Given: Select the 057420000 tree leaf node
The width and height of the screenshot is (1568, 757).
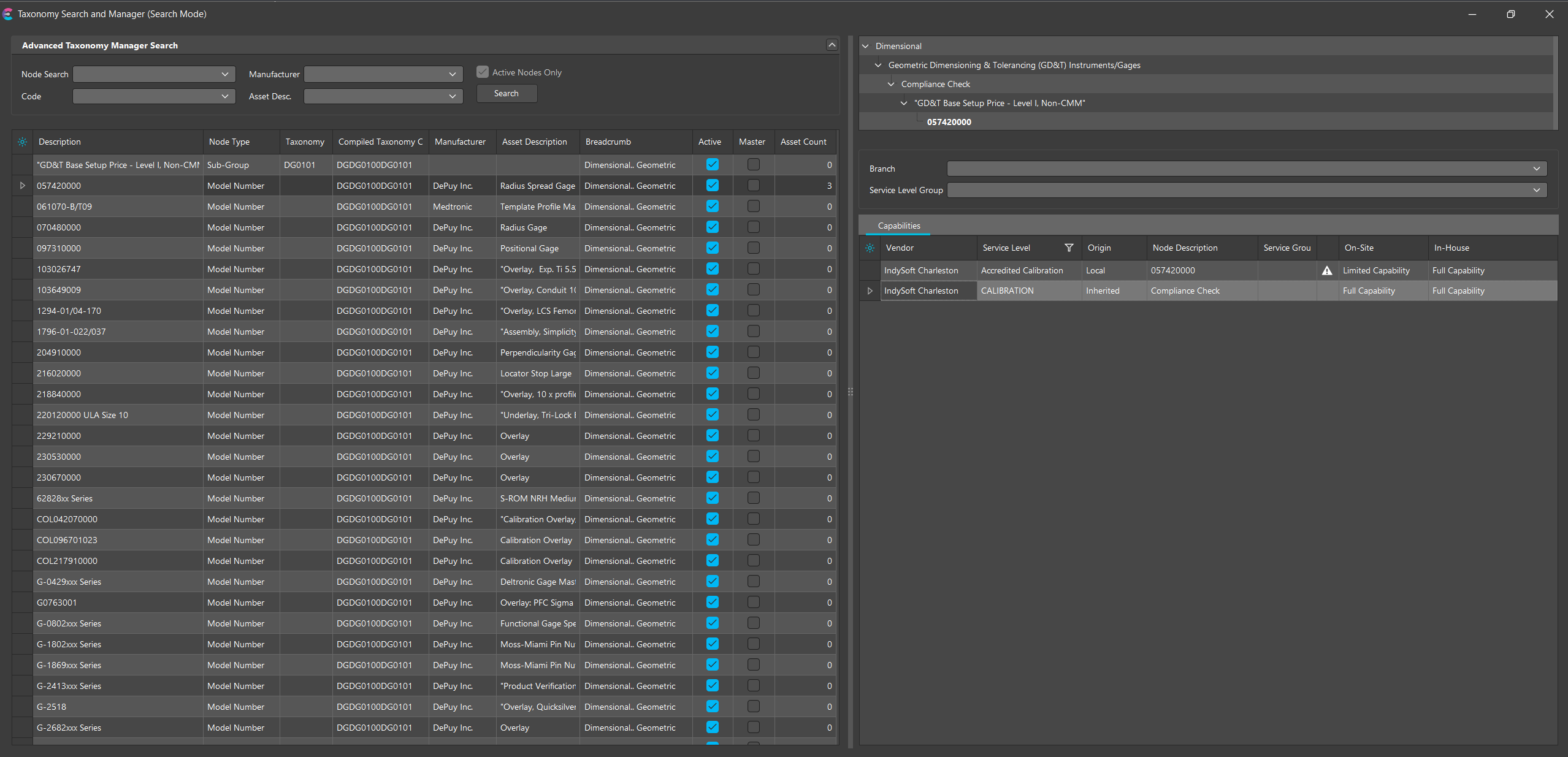Looking at the screenshot, I should pos(949,122).
